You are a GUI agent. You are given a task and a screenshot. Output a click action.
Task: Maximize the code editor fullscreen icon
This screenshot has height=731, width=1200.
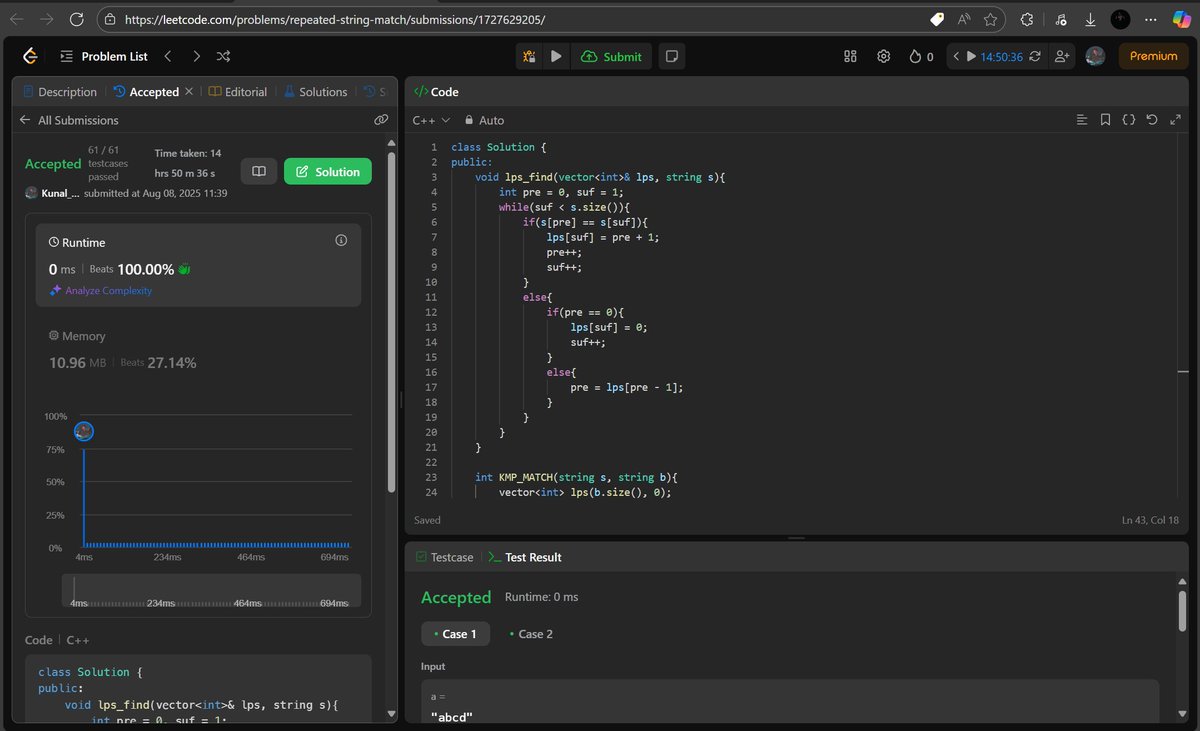click(1175, 120)
